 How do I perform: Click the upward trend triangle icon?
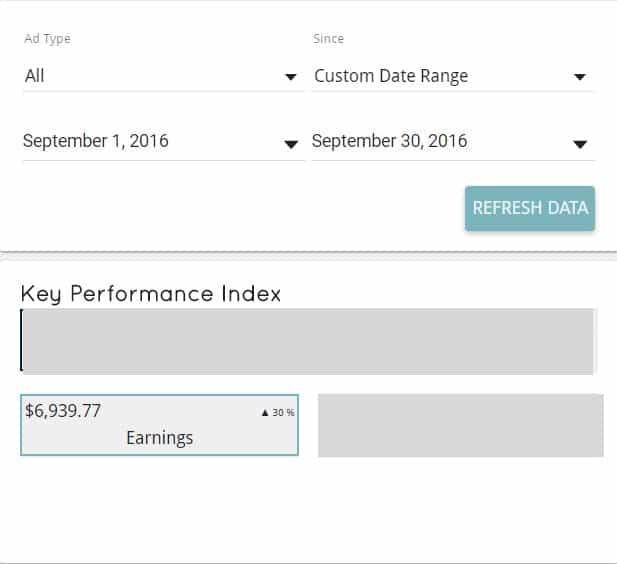tap(265, 412)
